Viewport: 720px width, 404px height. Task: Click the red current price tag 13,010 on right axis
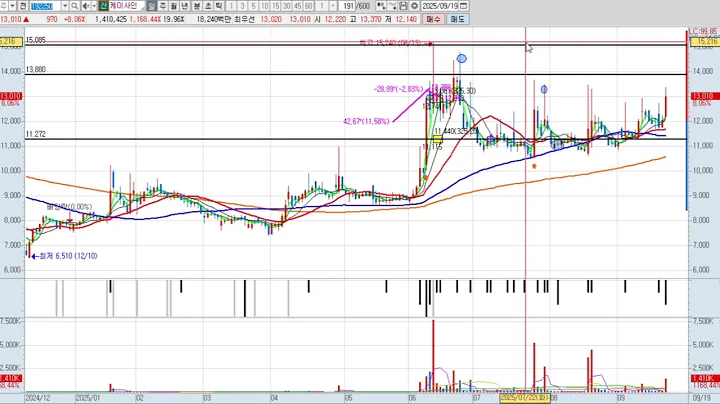703,96
